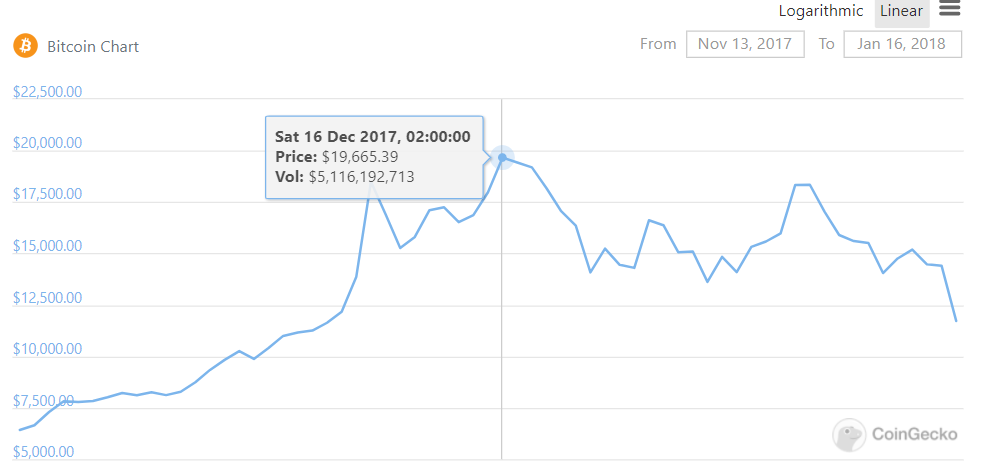Select the Linear scale option

point(901,11)
